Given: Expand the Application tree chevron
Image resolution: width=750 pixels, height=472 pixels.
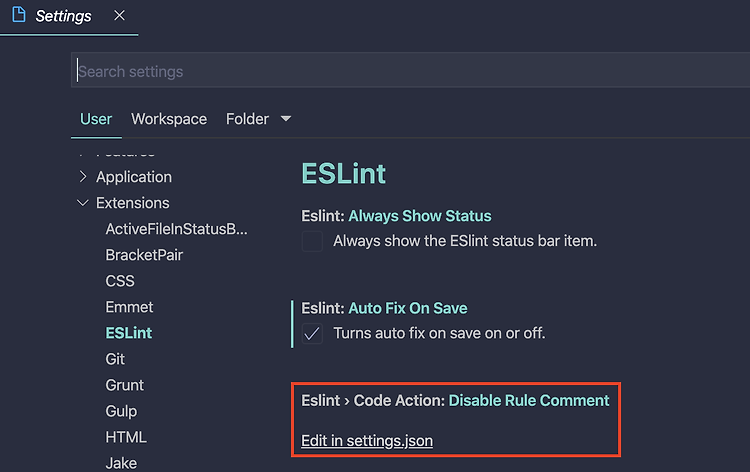Looking at the screenshot, I should point(83,176).
